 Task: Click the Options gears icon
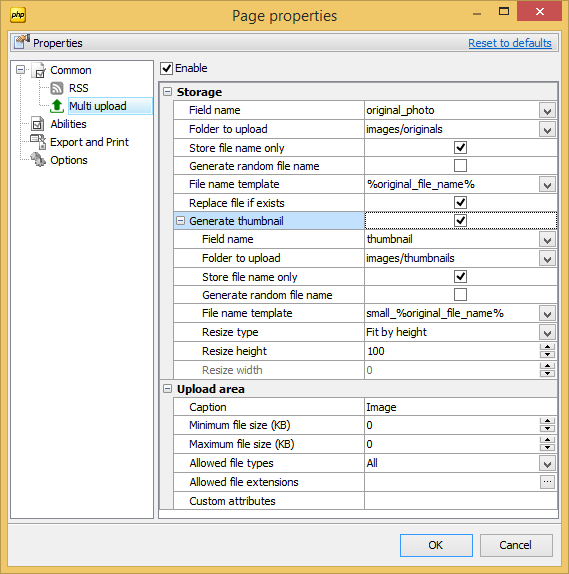[38, 160]
